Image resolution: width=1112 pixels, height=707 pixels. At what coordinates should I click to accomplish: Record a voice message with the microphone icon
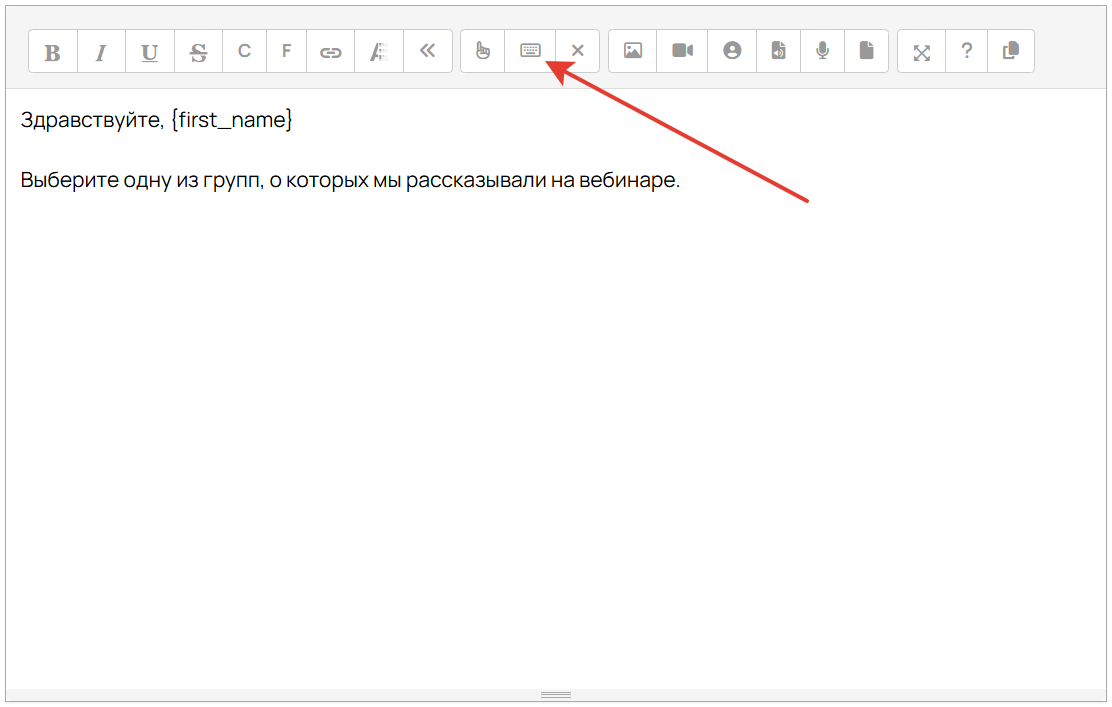pos(822,51)
